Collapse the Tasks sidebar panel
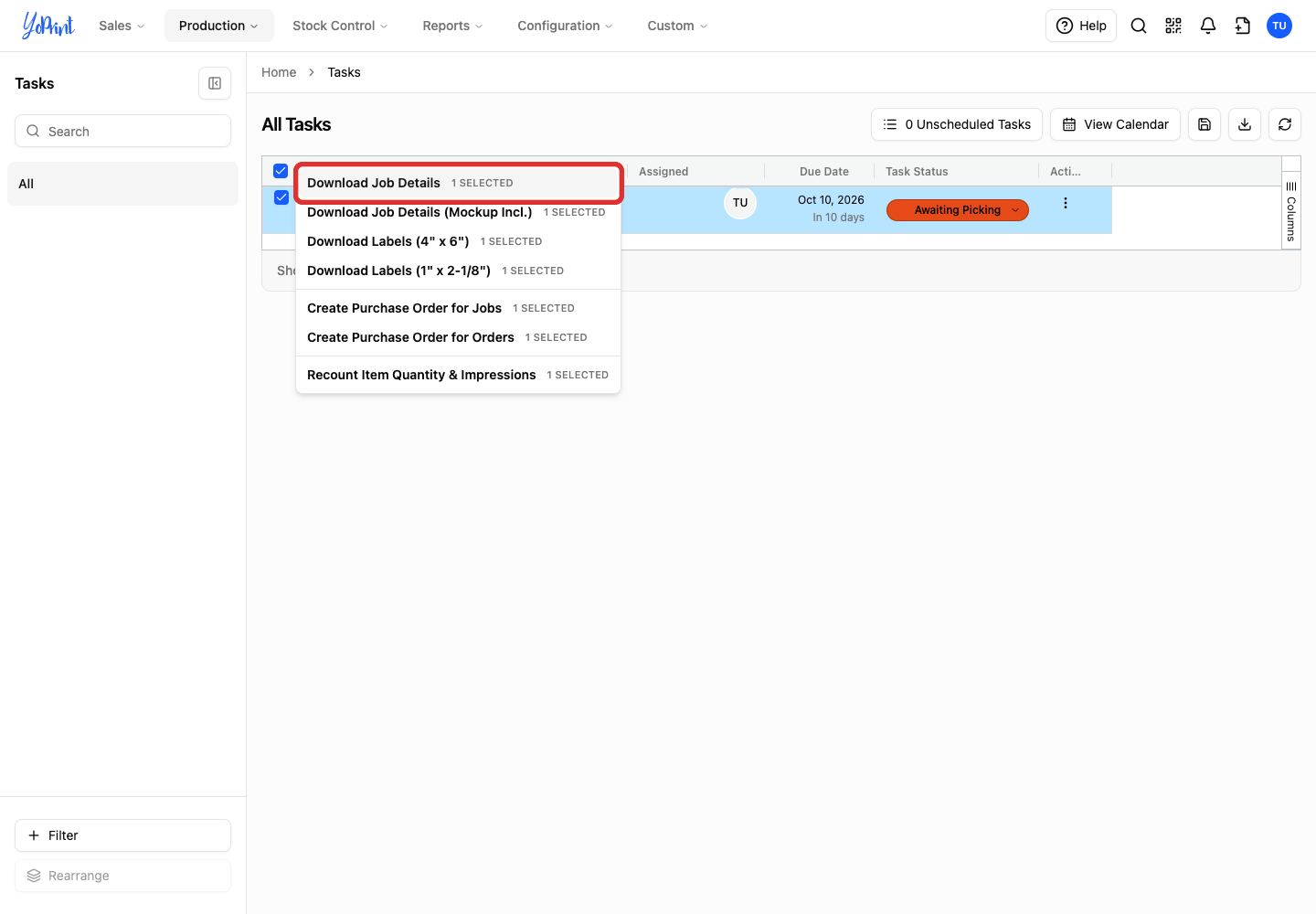Viewport: 1316px width, 914px height. pyautogui.click(x=215, y=83)
